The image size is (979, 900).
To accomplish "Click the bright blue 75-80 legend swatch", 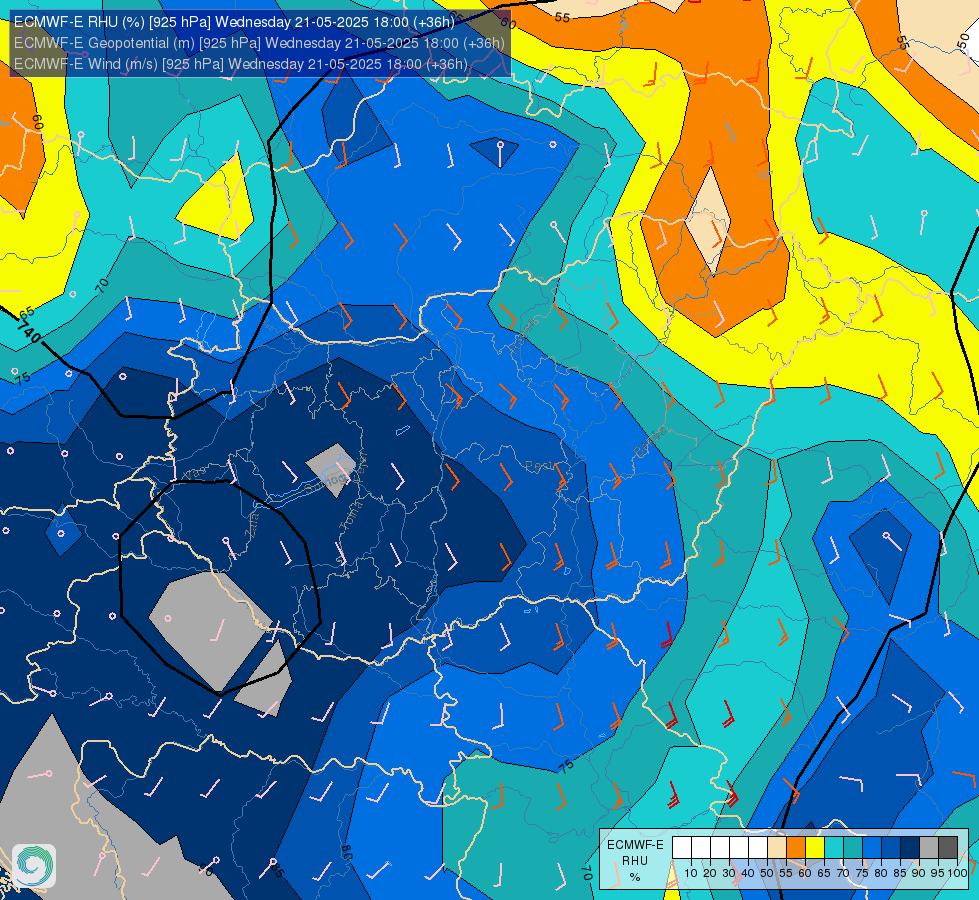I will pos(872,848).
